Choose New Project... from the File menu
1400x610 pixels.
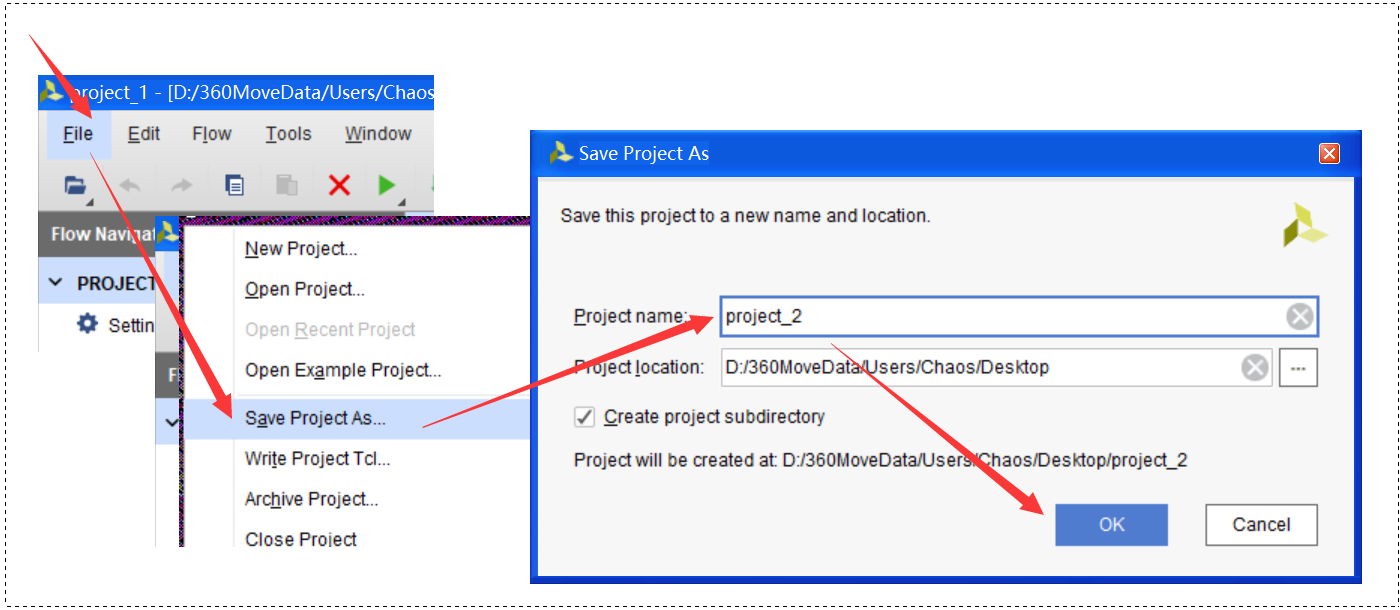point(301,249)
